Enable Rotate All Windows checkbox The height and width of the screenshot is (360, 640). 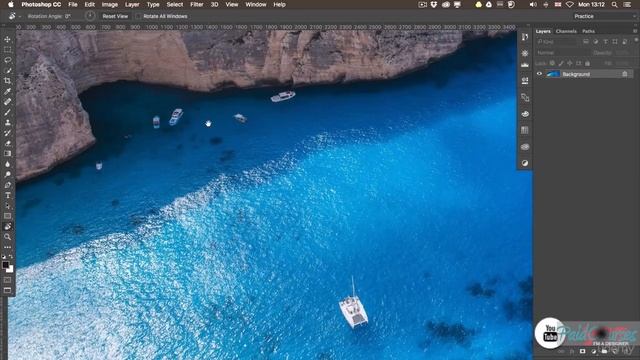pyautogui.click(x=138, y=16)
